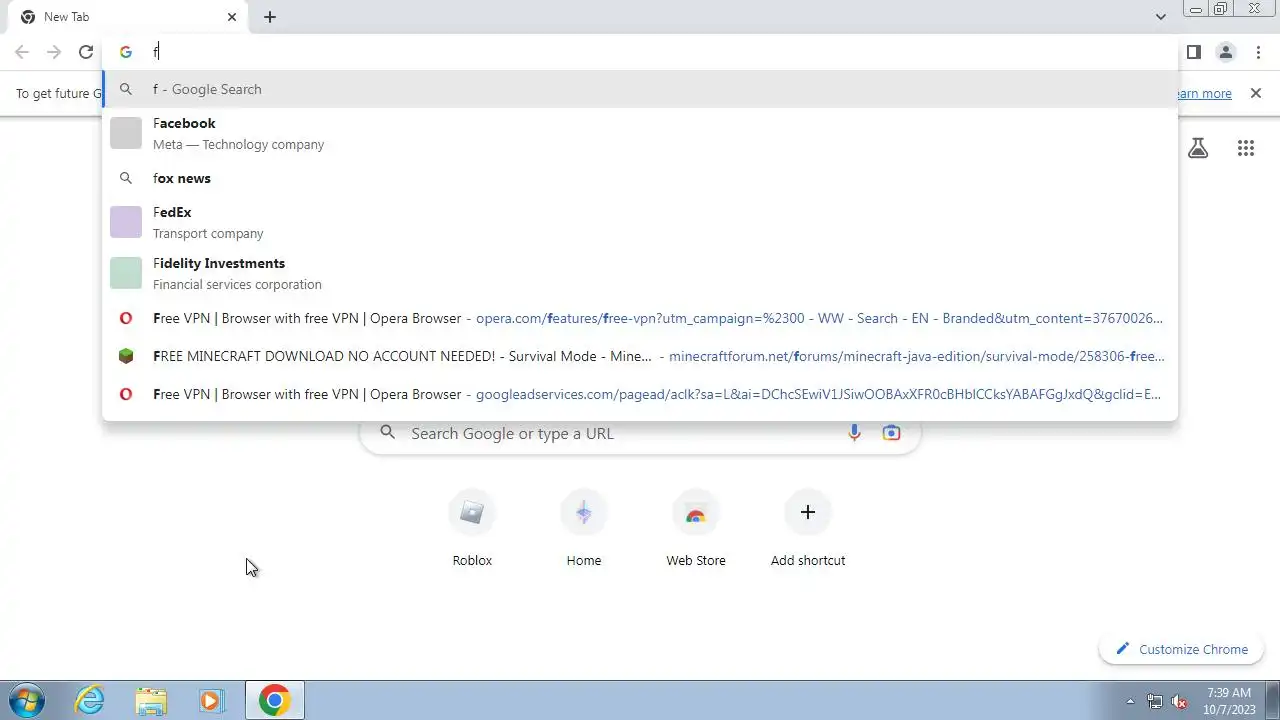The image size is (1280, 720).
Task: Open a new tab with the plus button
Action: click(270, 17)
